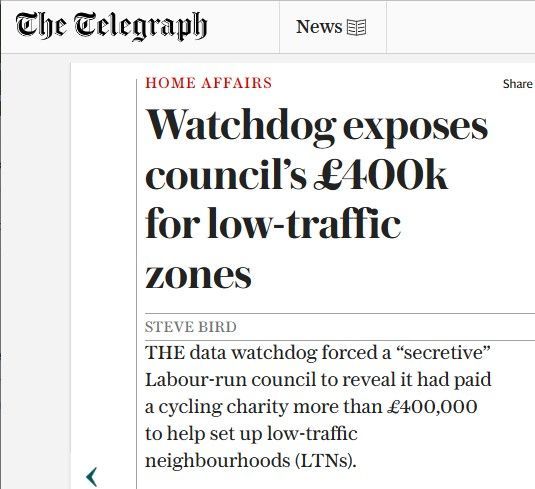Click headline line 'council's £400k'

[x=296, y=177]
